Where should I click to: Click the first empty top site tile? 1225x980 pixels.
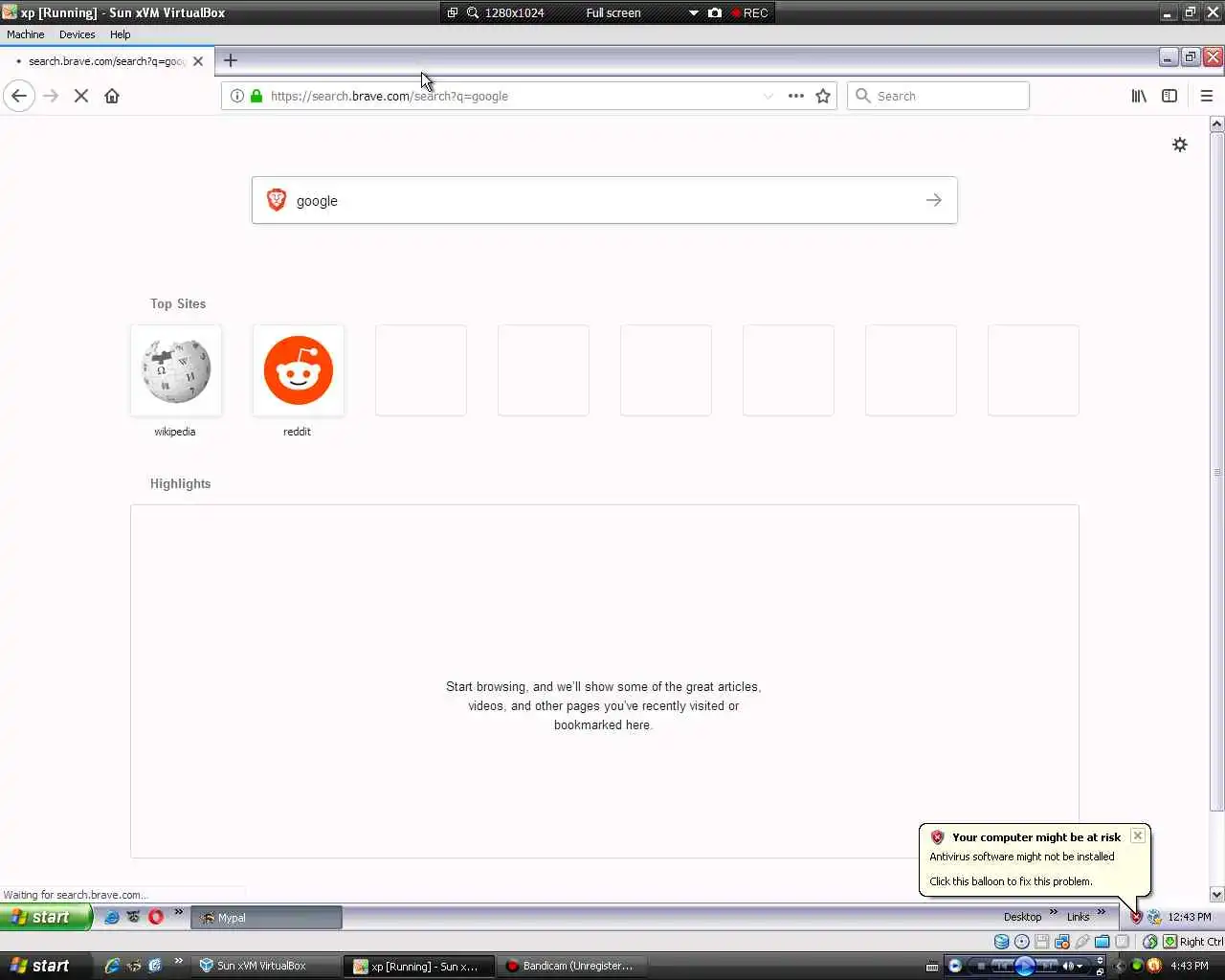[421, 370]
